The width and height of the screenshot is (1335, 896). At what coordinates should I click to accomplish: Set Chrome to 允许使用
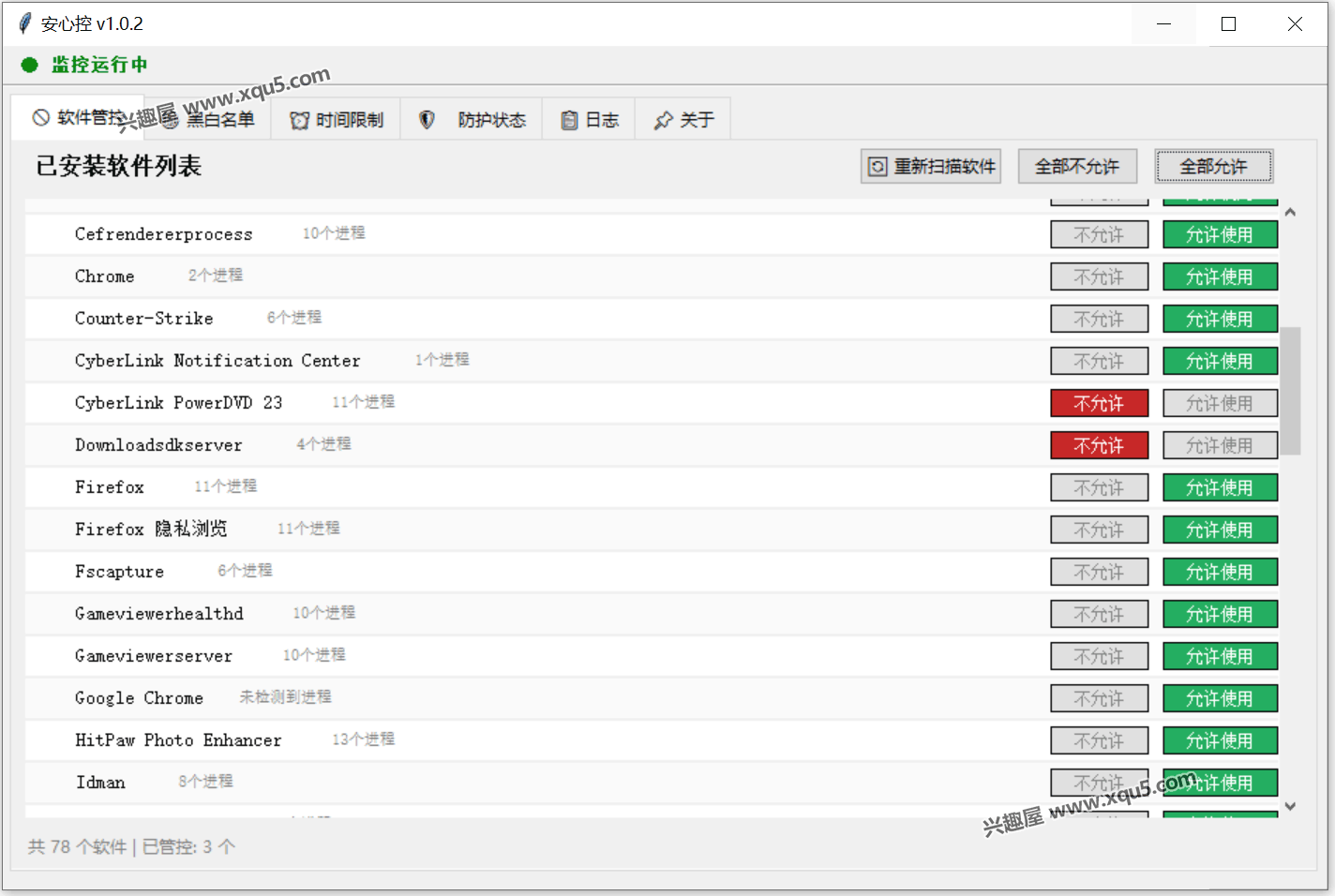[x=1220, y=276]
